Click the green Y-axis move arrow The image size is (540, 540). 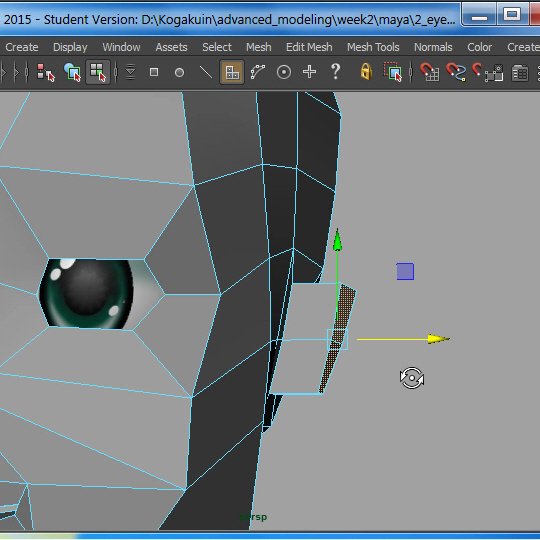click(338, 240)
